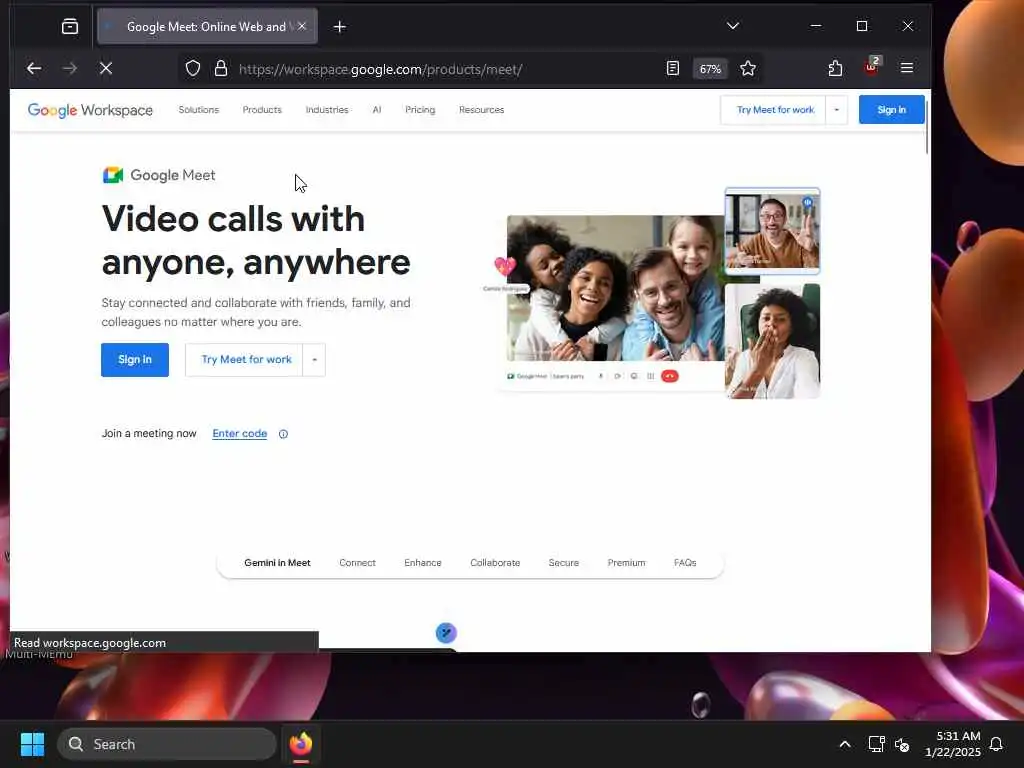This screenshot has width=1024, height=768.
Task: View site security padlock info
Action: point(221,69)
